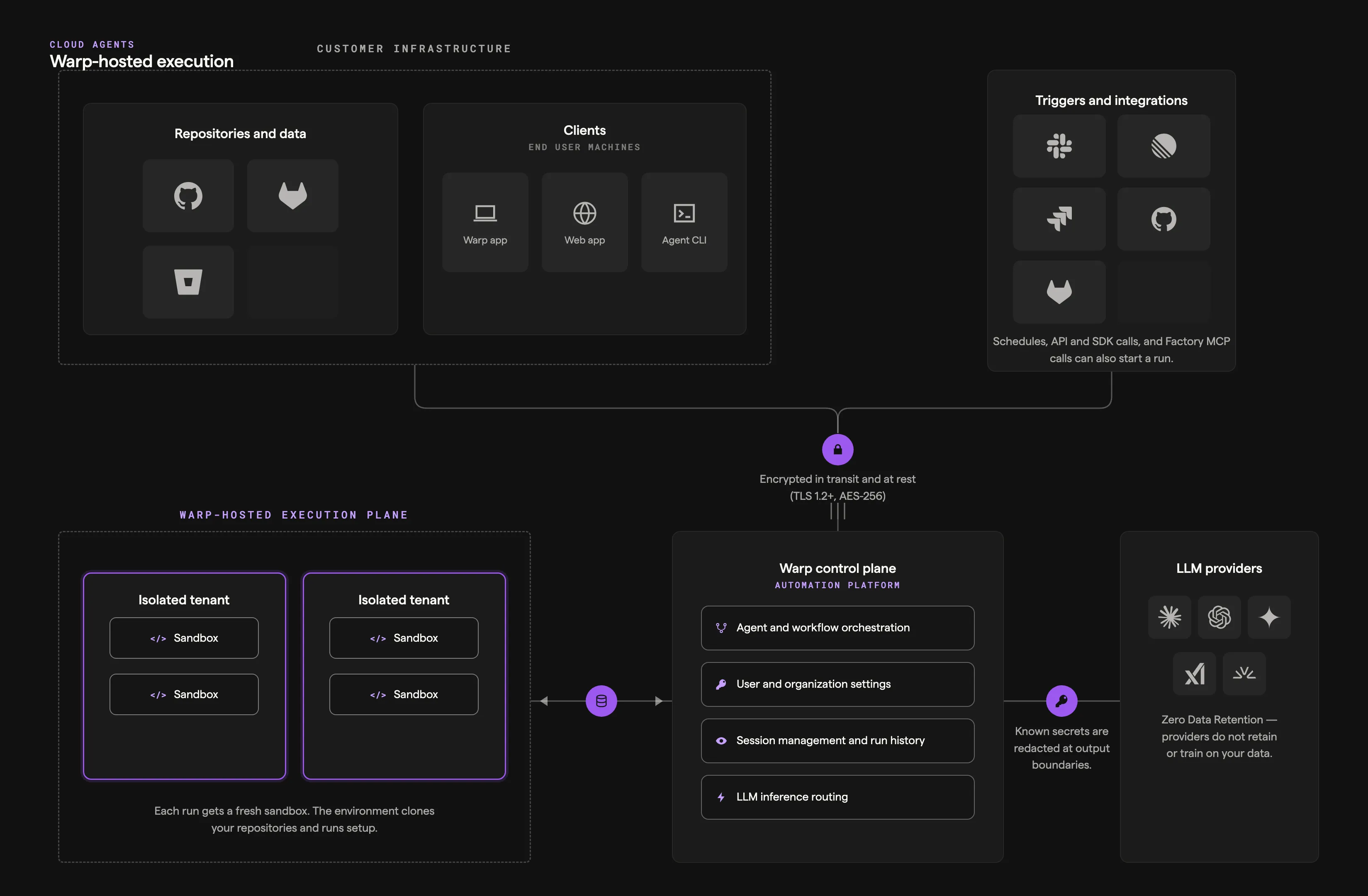The height and width of the screenshot is (896, 1368).
Task: Click the Schedules, API and SDK calls caption
Action: [x=1111, y=349]
